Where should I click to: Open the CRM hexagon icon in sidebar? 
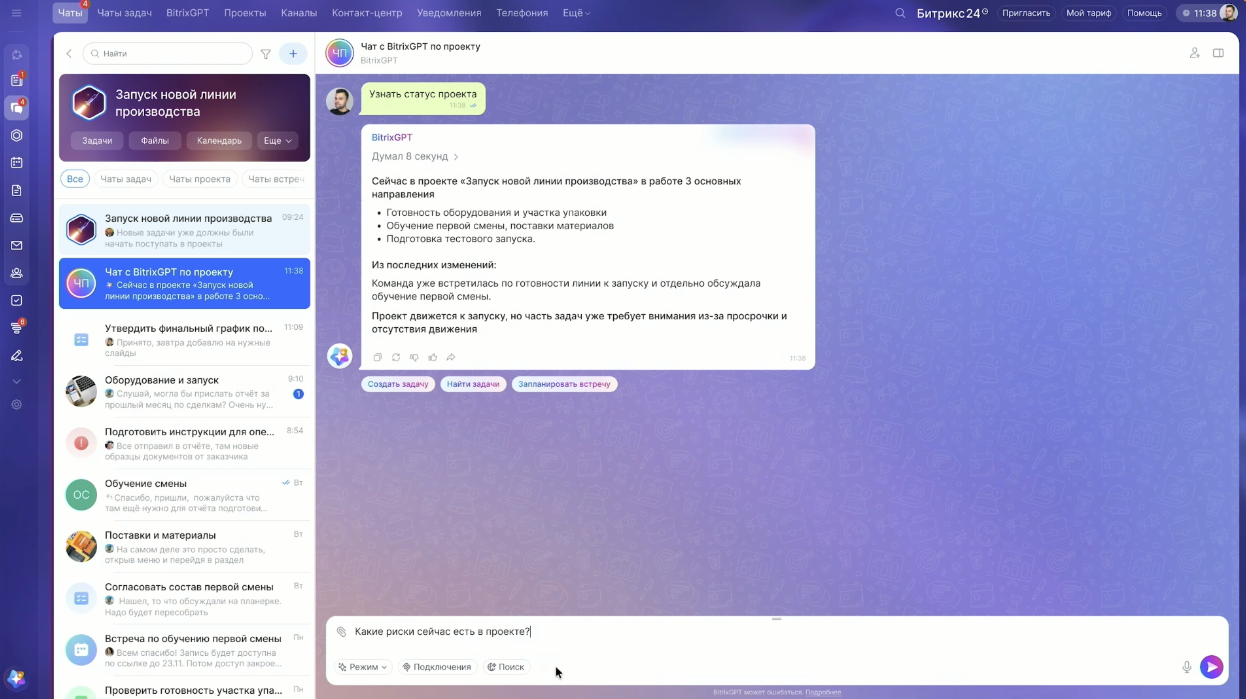[x=16, y=135]
